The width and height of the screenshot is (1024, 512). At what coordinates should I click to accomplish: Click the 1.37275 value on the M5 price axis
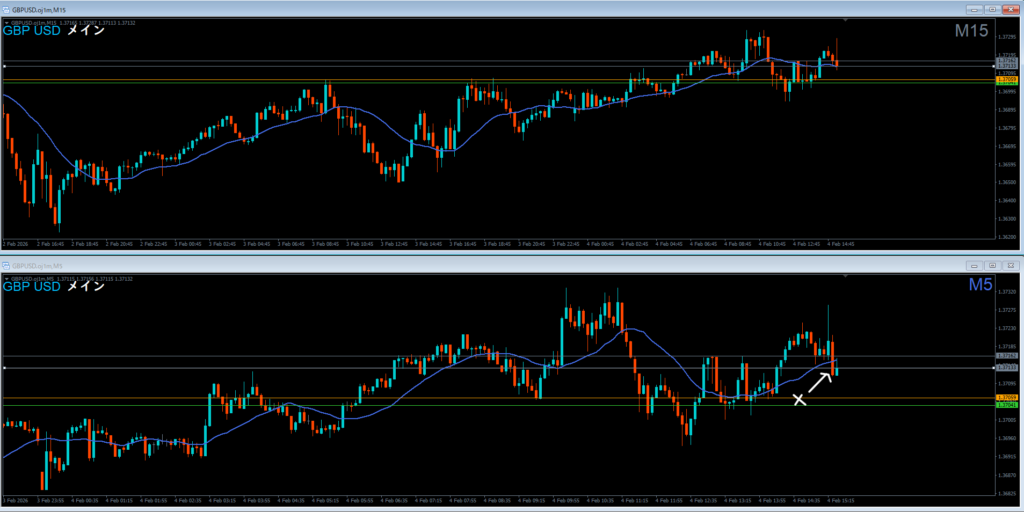(x=1006, y=311)
